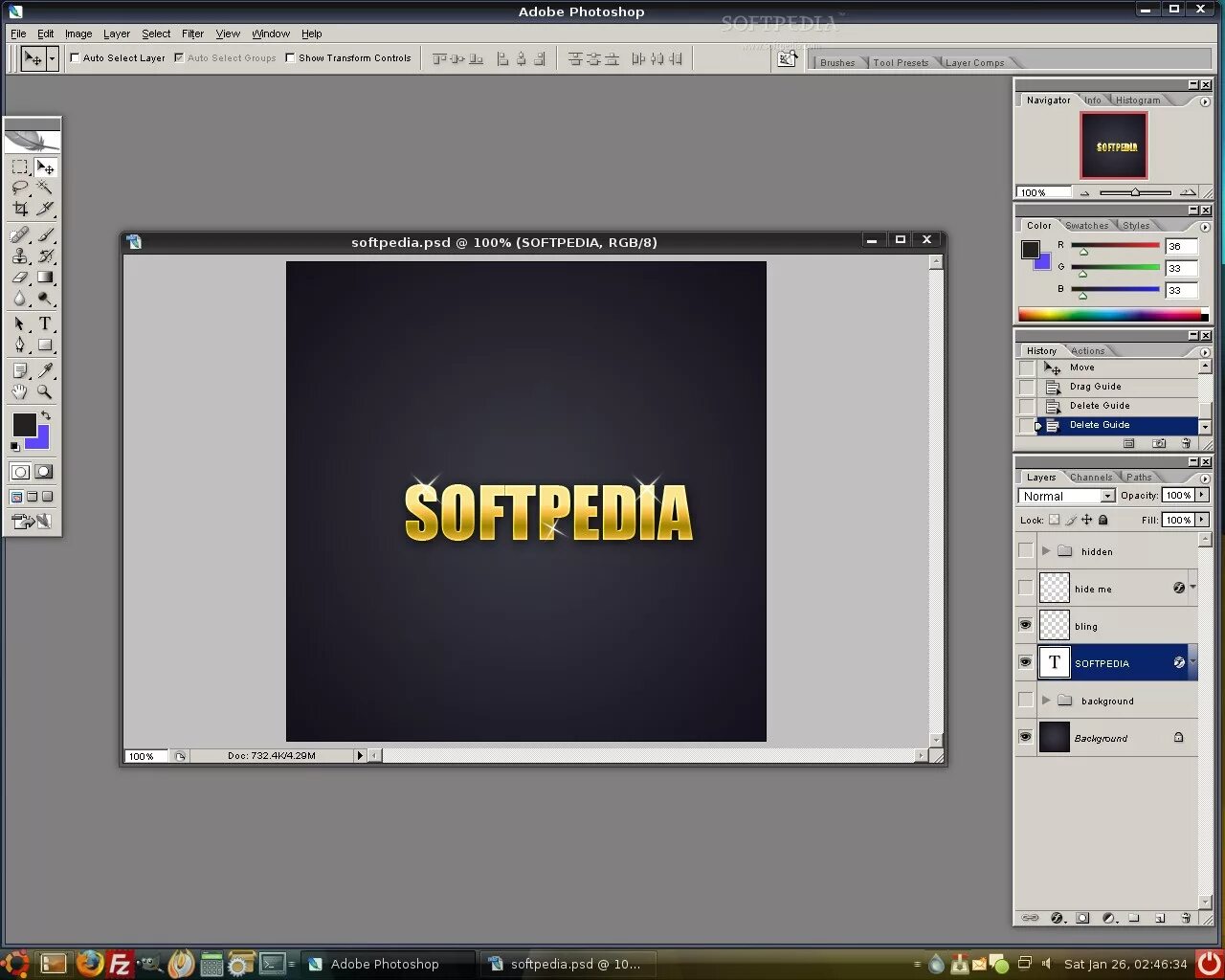Toggle lock transparent pixels in Layers panel

(x=1055, y=521)
